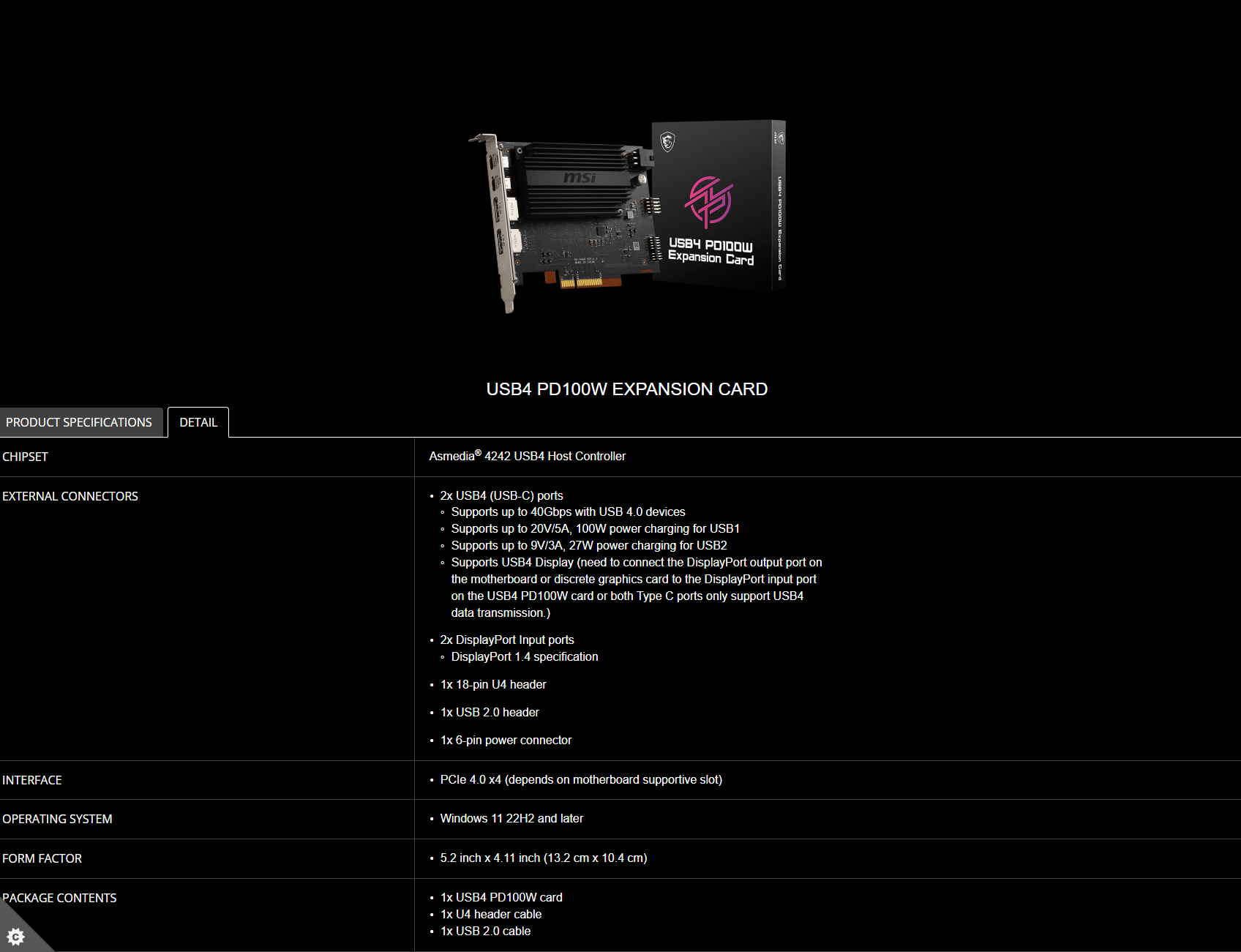Select the Asmedia 4242 USB4 Host Controller text

pyautogui.click(x=528, y=456)
